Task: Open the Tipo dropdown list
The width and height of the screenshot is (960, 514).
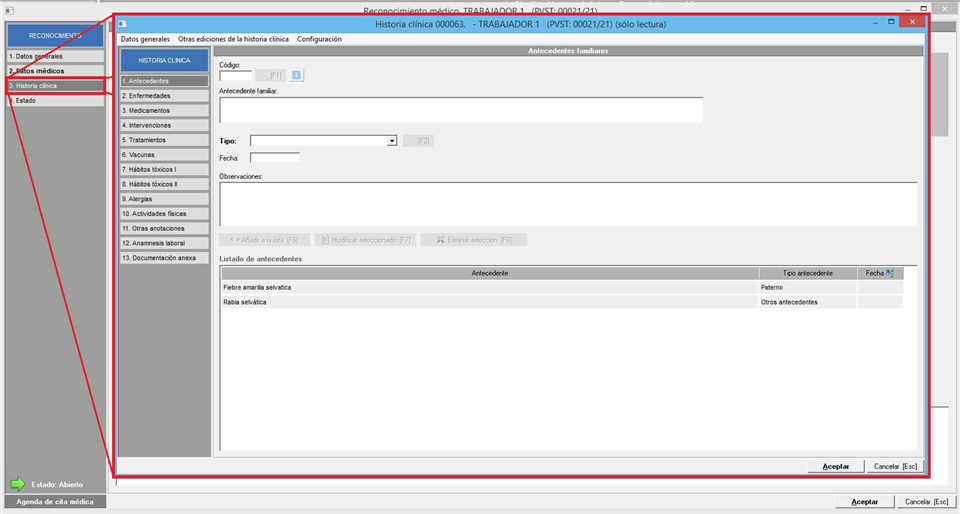Action: pos(391,141)
